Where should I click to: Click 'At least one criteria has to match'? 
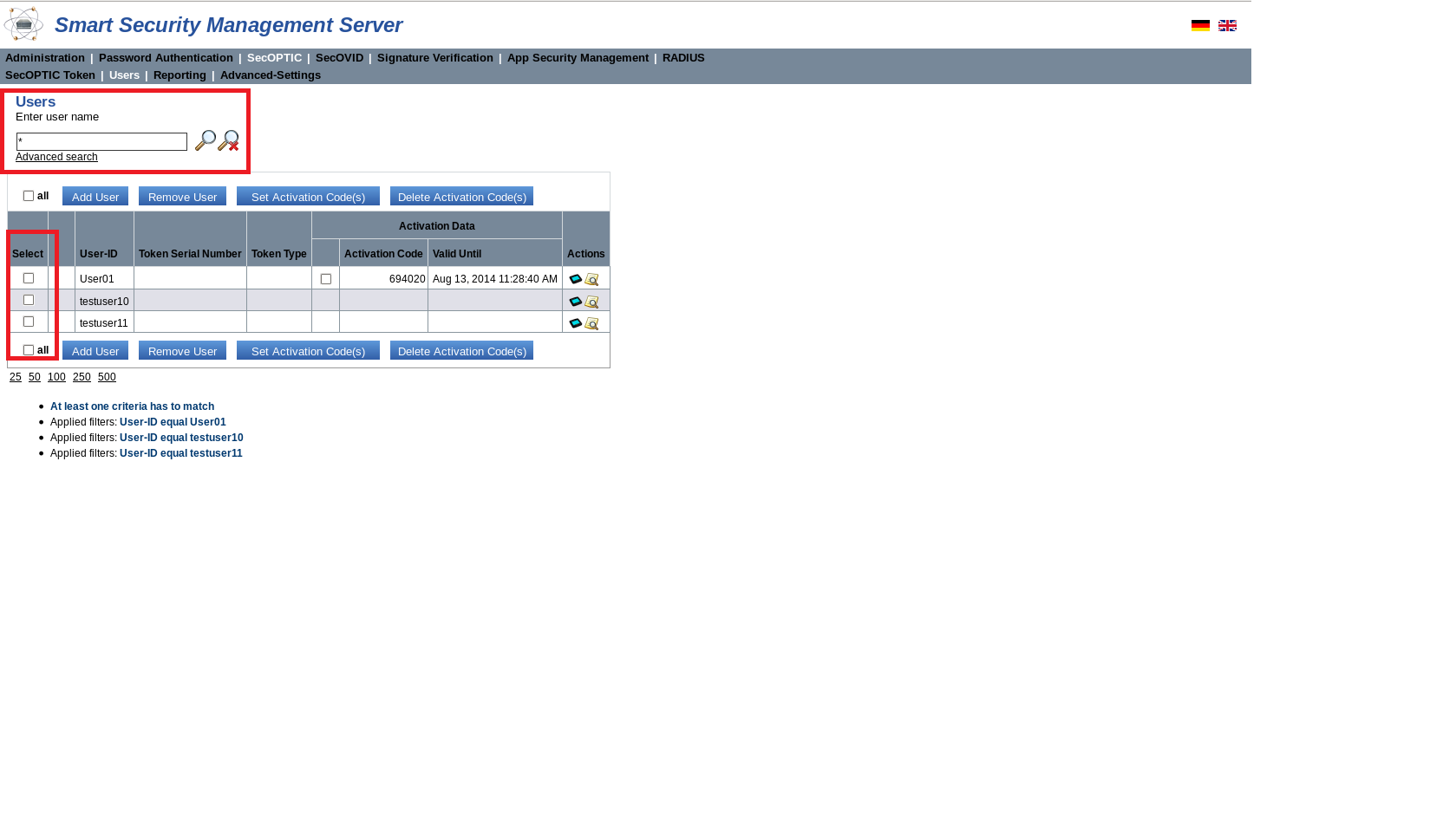click(132, 406)
